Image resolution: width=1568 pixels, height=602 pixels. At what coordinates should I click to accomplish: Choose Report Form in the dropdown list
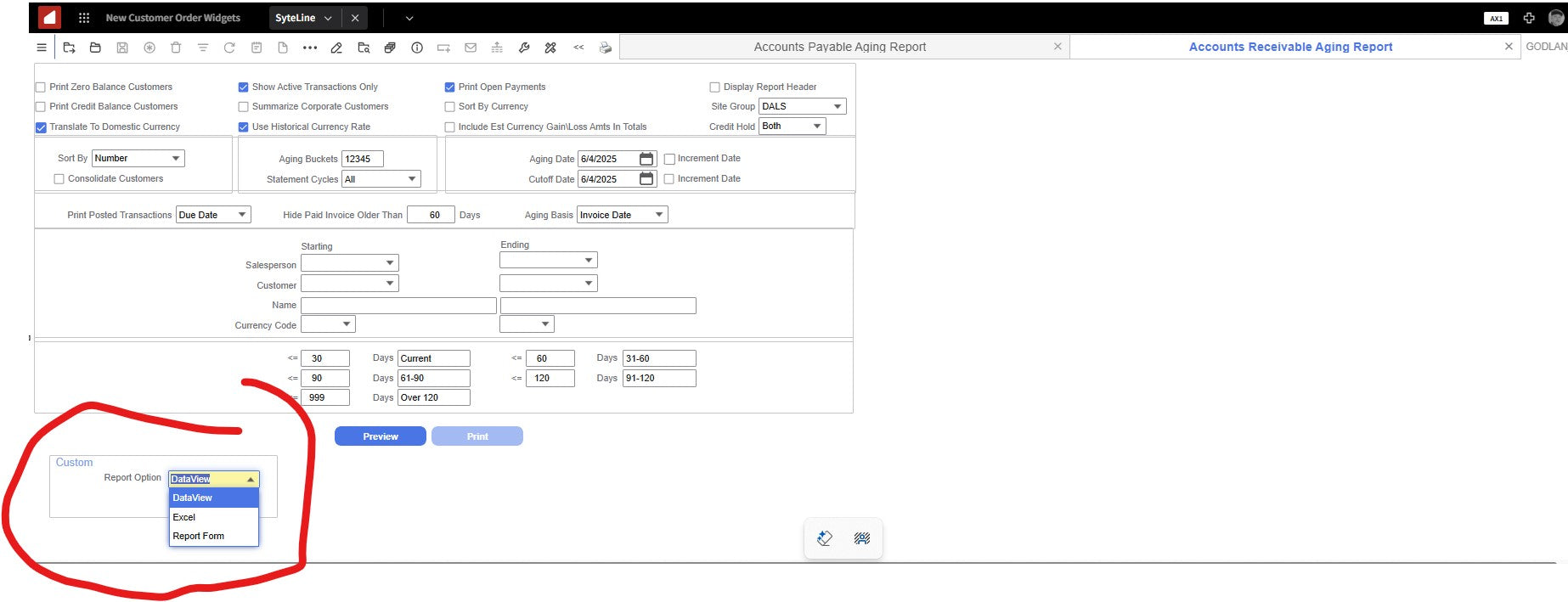pyautogui.click(x=198, y=536)
